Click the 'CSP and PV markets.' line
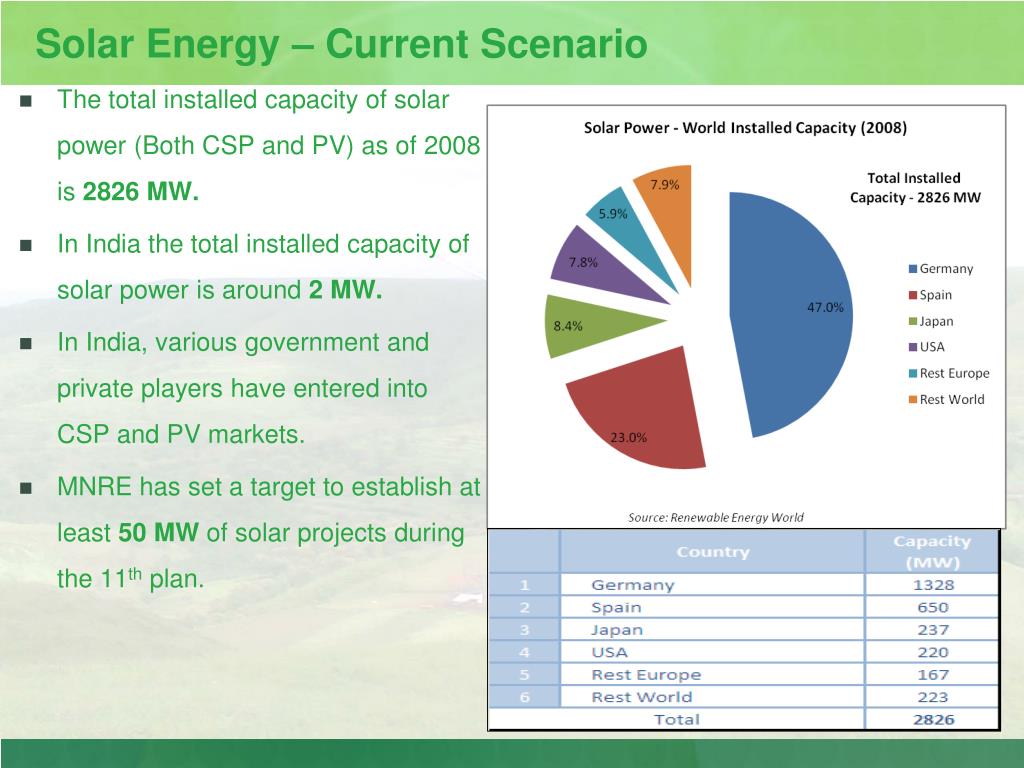 point(181,434)
